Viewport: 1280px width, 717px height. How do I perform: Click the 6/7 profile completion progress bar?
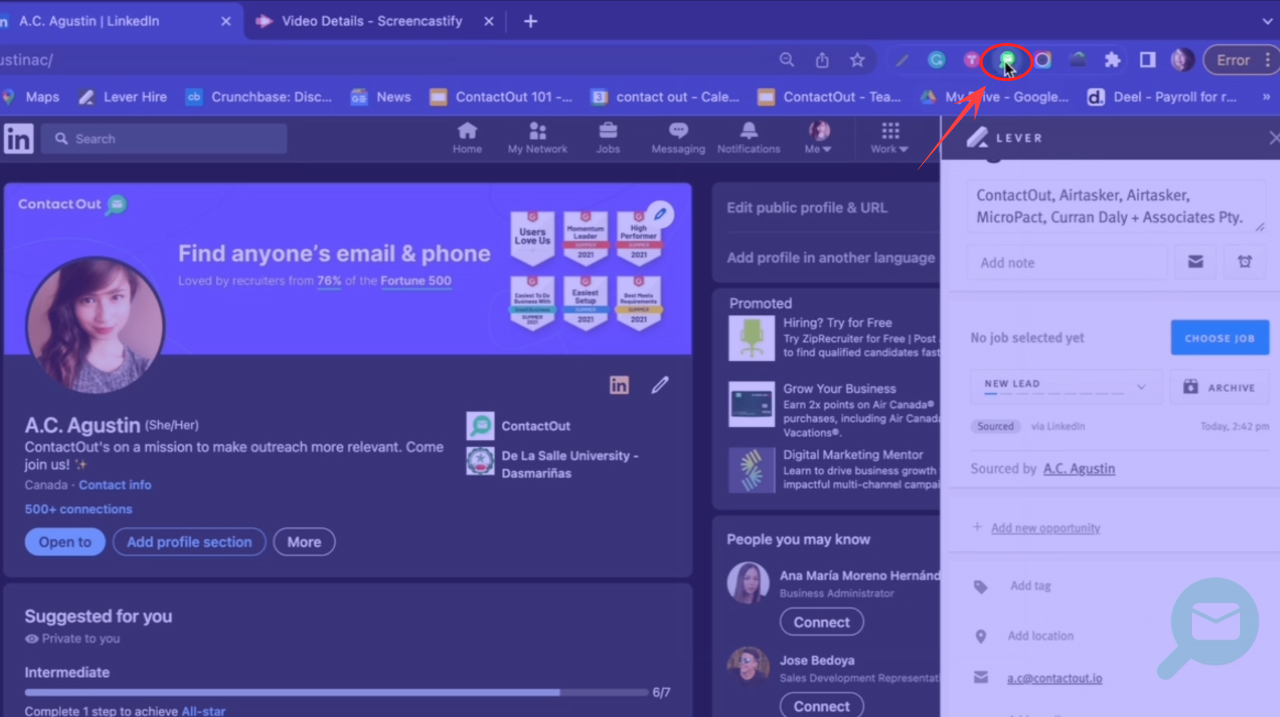(335, 692)
